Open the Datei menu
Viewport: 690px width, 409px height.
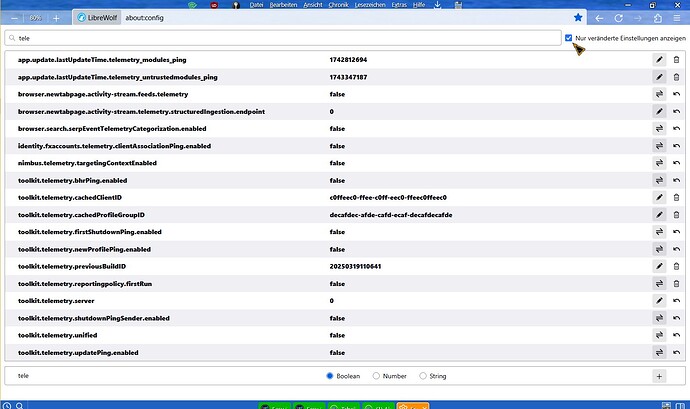pyautogui.click(x=256, y=5)
